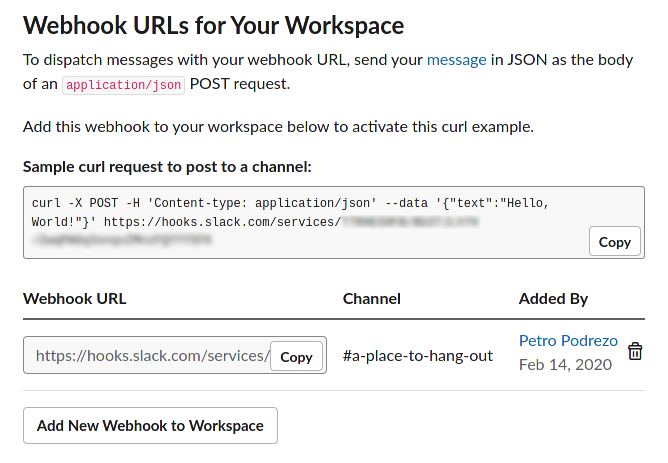Click the 'Feb 14, 2020' date

(x=565, y=365)
